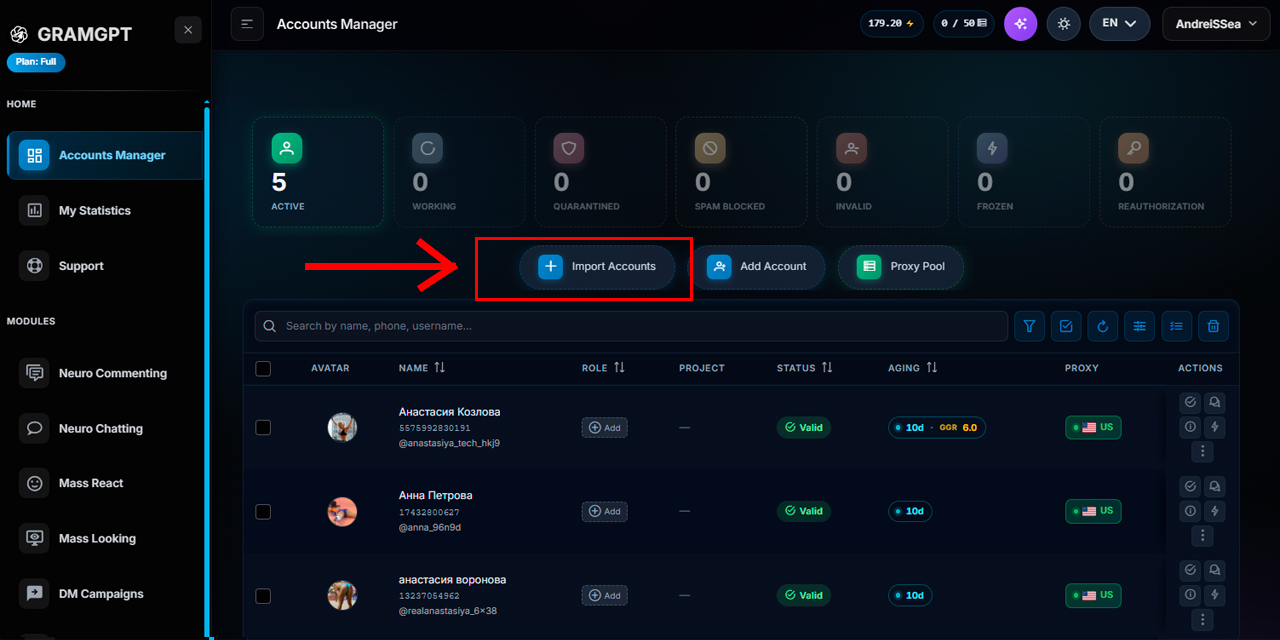This screenshot has width=1280, height=640.
Task: Click the sidebar menu hamburger toggle
Action: (x=247, y=24)
